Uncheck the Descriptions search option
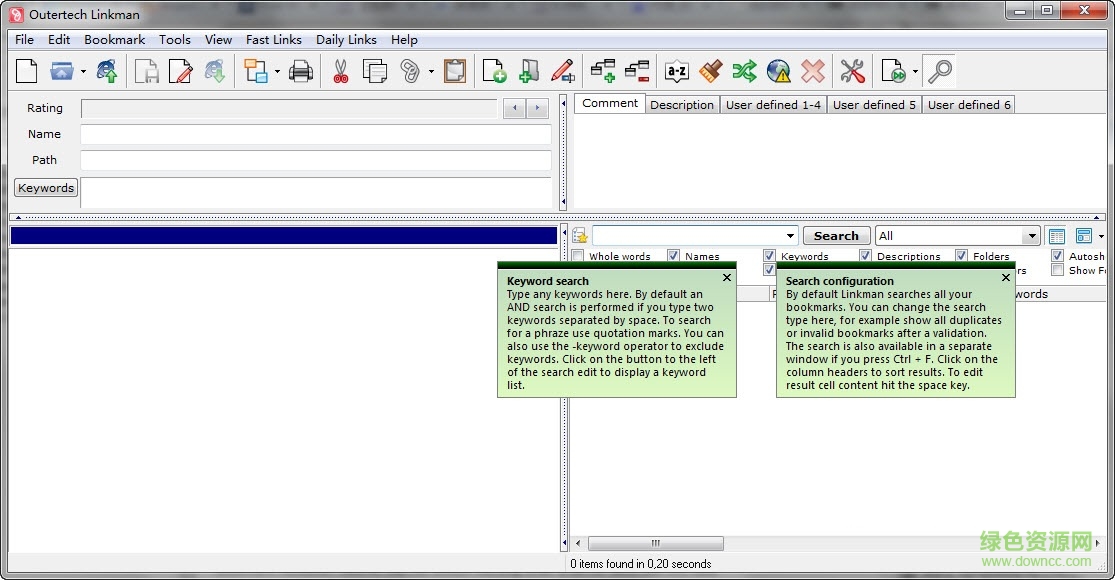The width and height of the screenshot is (1115, 580). tap(866, 256)
